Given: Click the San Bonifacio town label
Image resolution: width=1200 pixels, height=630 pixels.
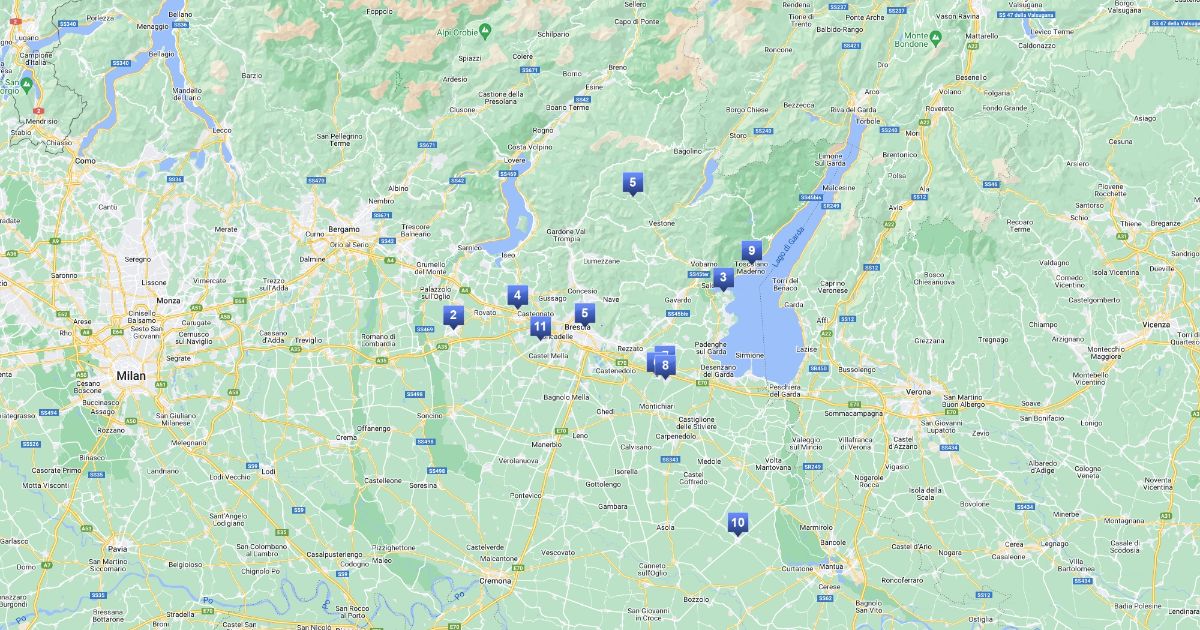Looking at the screenshot, I should 1040,417.
